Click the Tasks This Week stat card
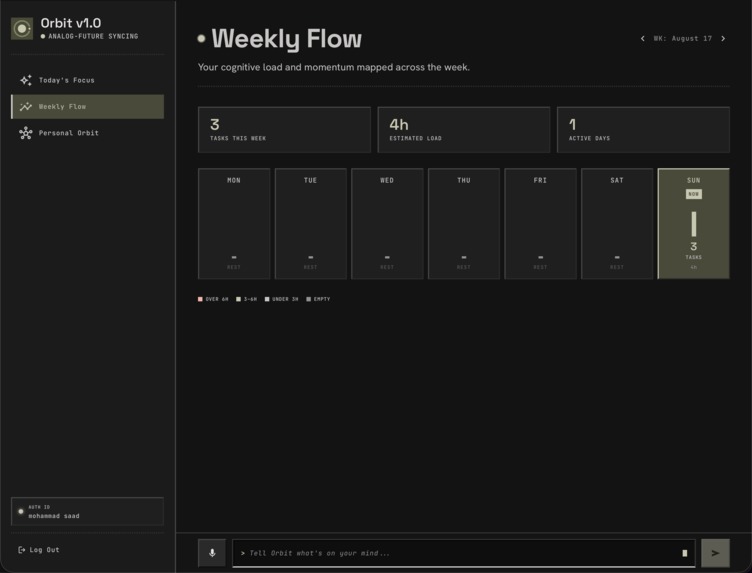752x573 pixels. click(x=284, y=130)
